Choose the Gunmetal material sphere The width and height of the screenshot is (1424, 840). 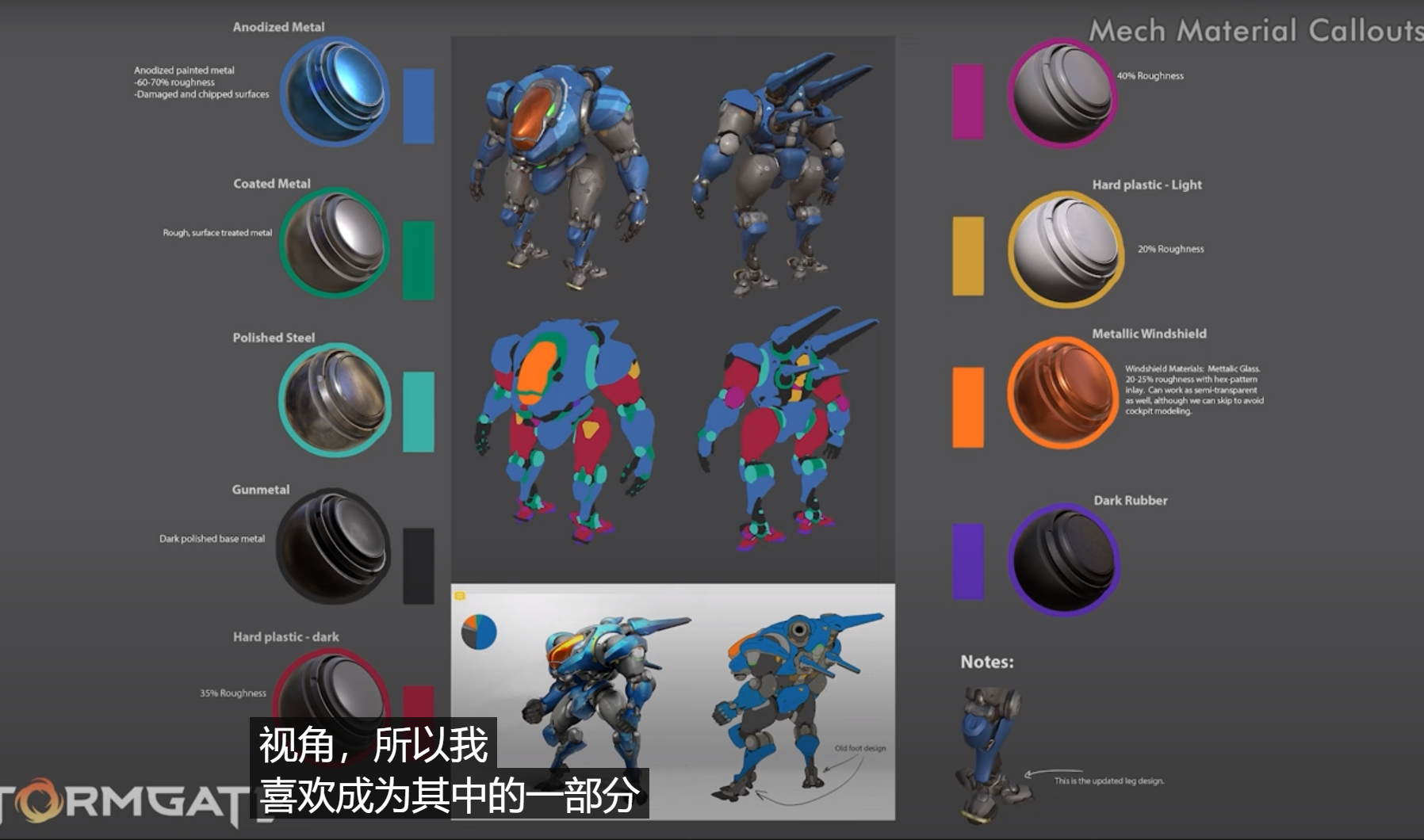click(333, 547)
